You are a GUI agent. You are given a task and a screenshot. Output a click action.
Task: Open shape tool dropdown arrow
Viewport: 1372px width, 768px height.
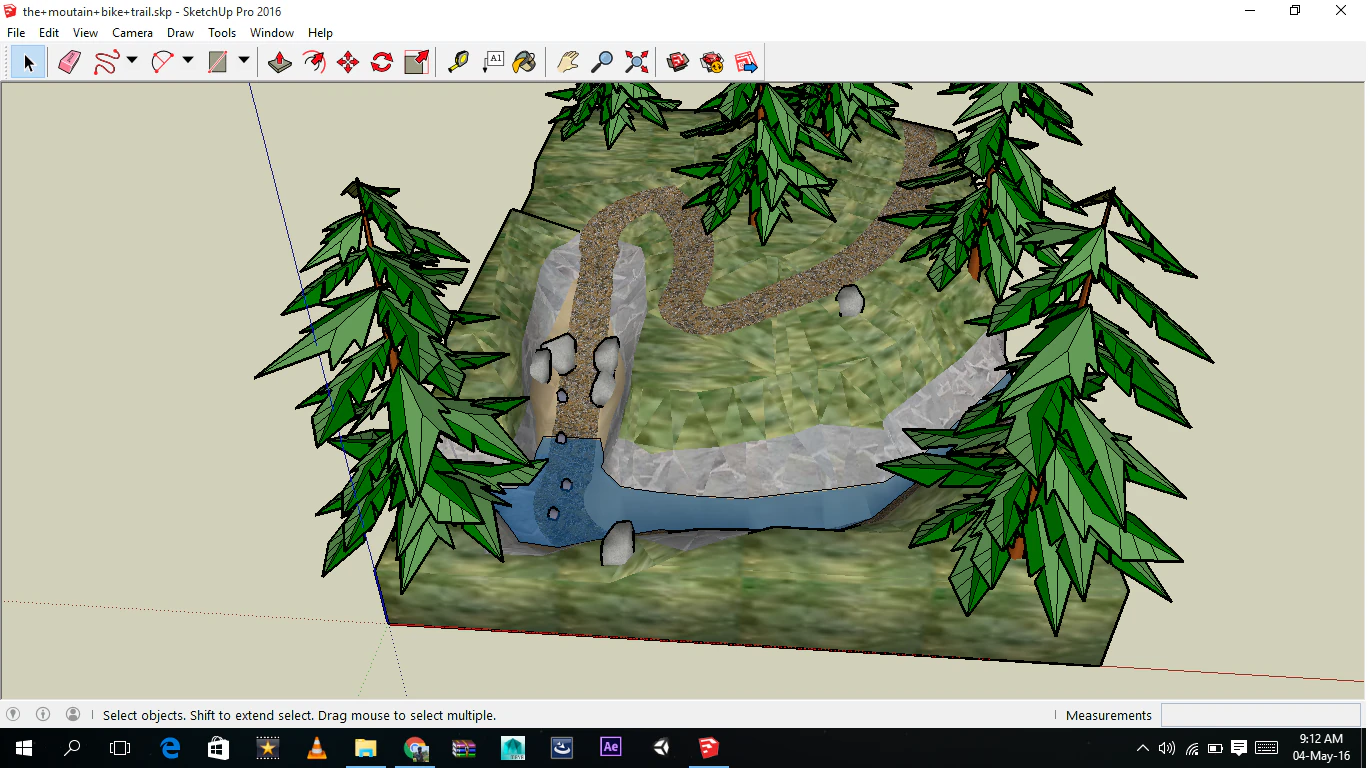pos(243,62)
